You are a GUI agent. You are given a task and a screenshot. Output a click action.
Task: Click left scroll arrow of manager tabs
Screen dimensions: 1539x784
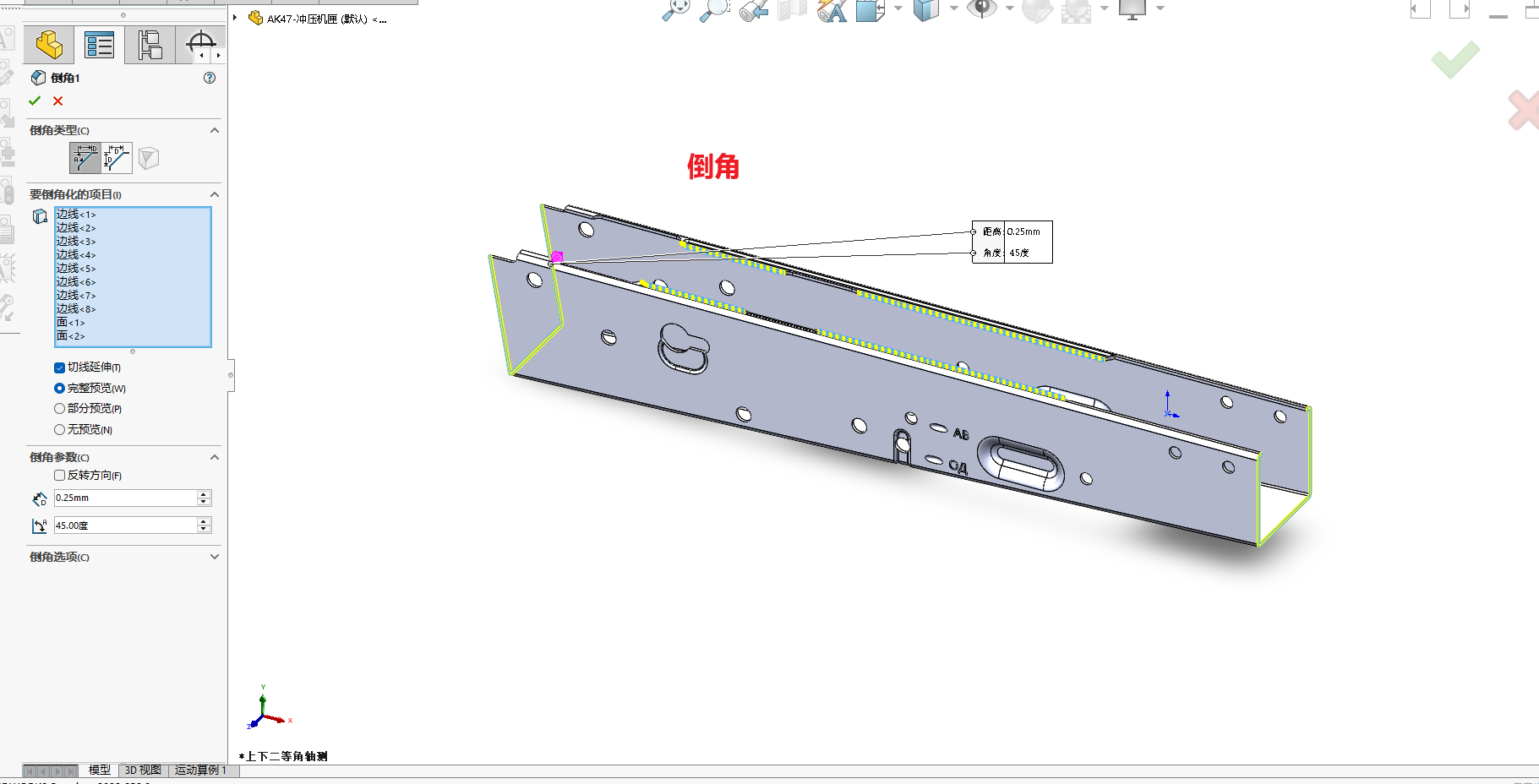202,55
